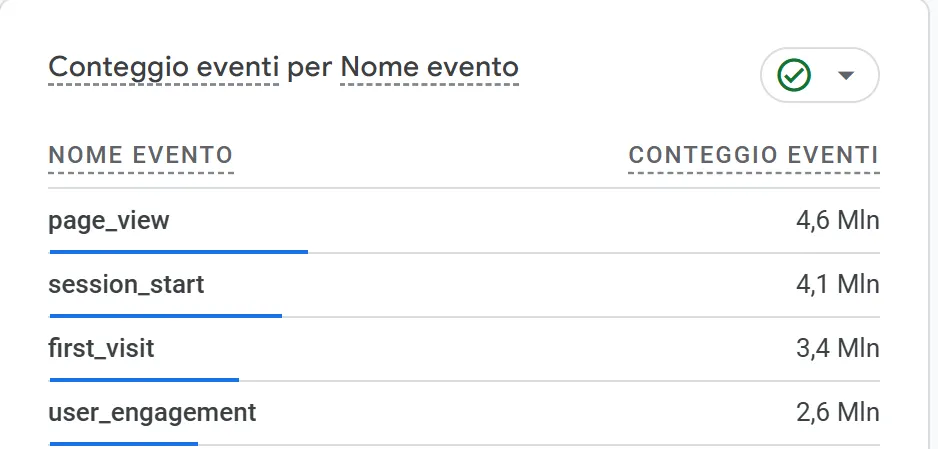Click the green checkmark data quality icon
938x449 pixels.
click(x=794, y=75)
